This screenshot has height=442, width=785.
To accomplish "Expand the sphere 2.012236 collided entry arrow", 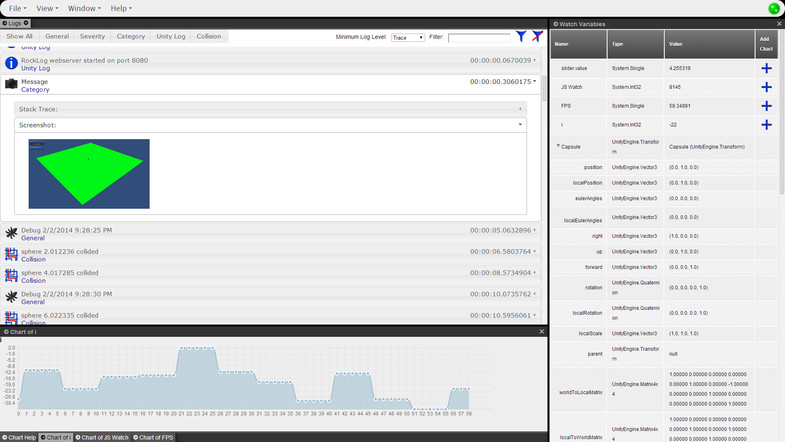I will [535, 251].
